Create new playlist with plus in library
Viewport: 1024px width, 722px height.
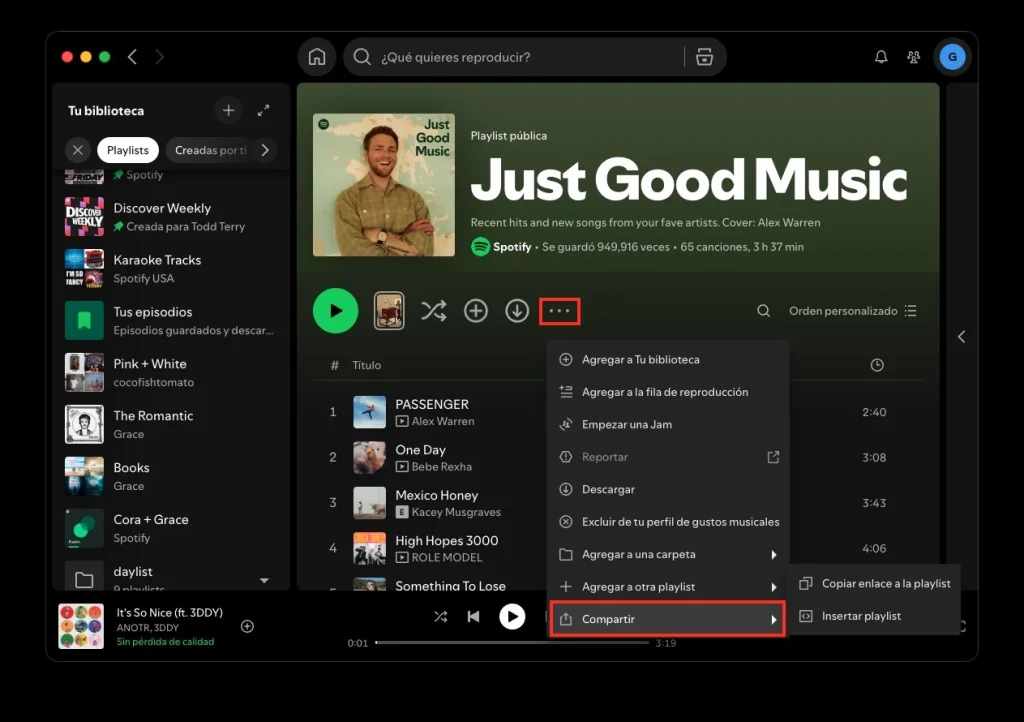click(x=229, y=110)
